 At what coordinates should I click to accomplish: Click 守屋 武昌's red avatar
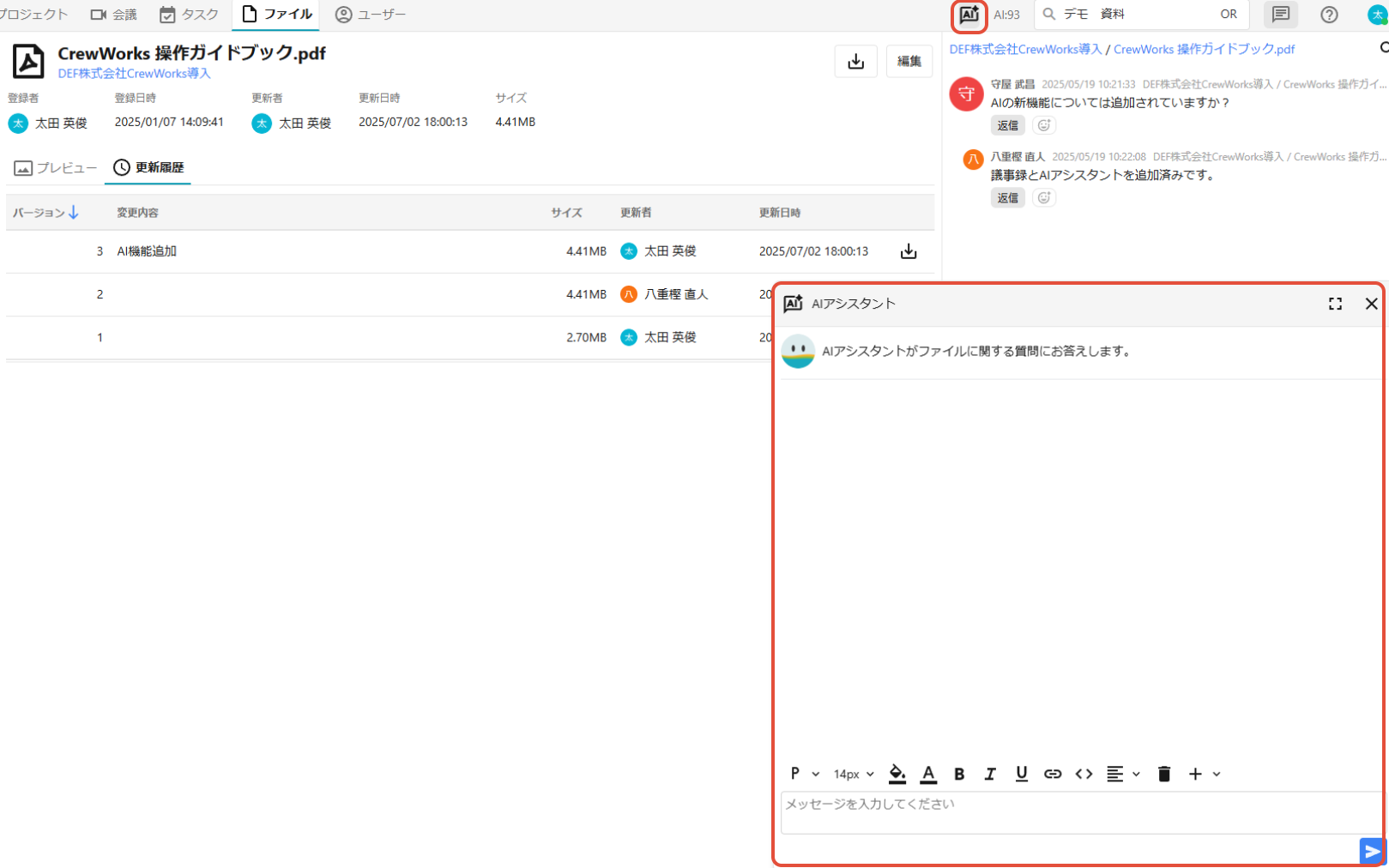tap(966, 94)
